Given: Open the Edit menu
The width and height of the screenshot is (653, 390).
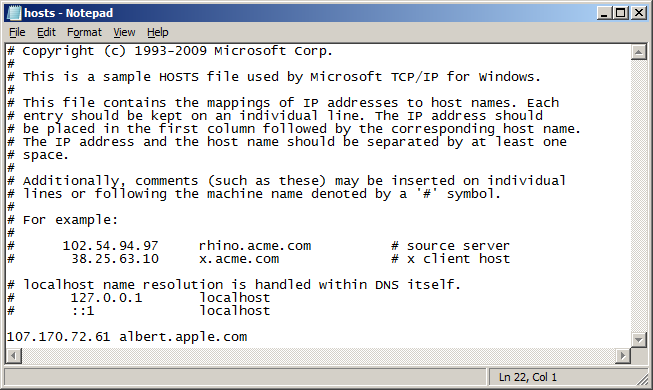Looking at the screenshot, I should coord(46,32).
